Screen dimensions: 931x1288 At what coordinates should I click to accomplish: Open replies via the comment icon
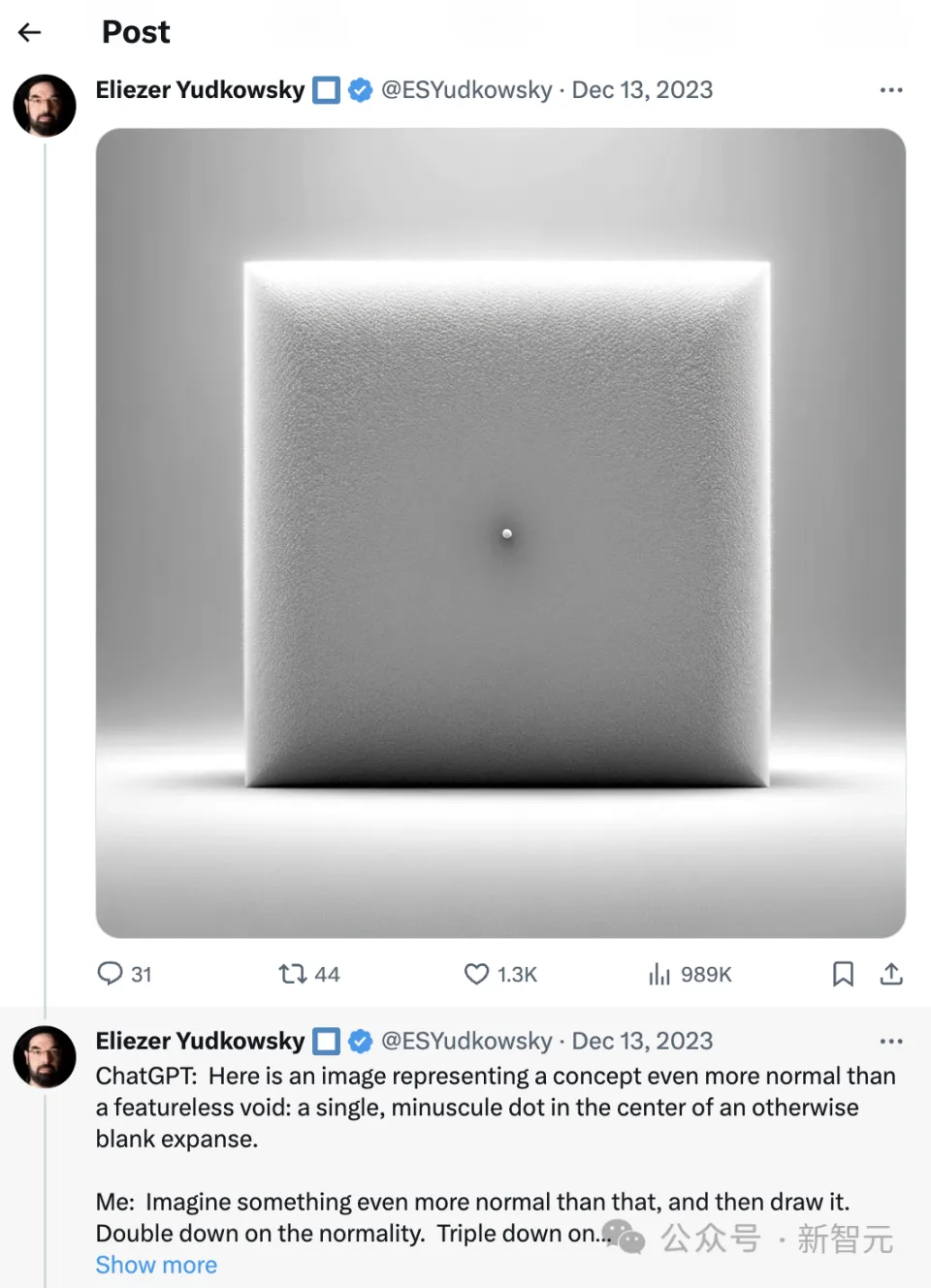pyautogui.click(x=110, y=973)
